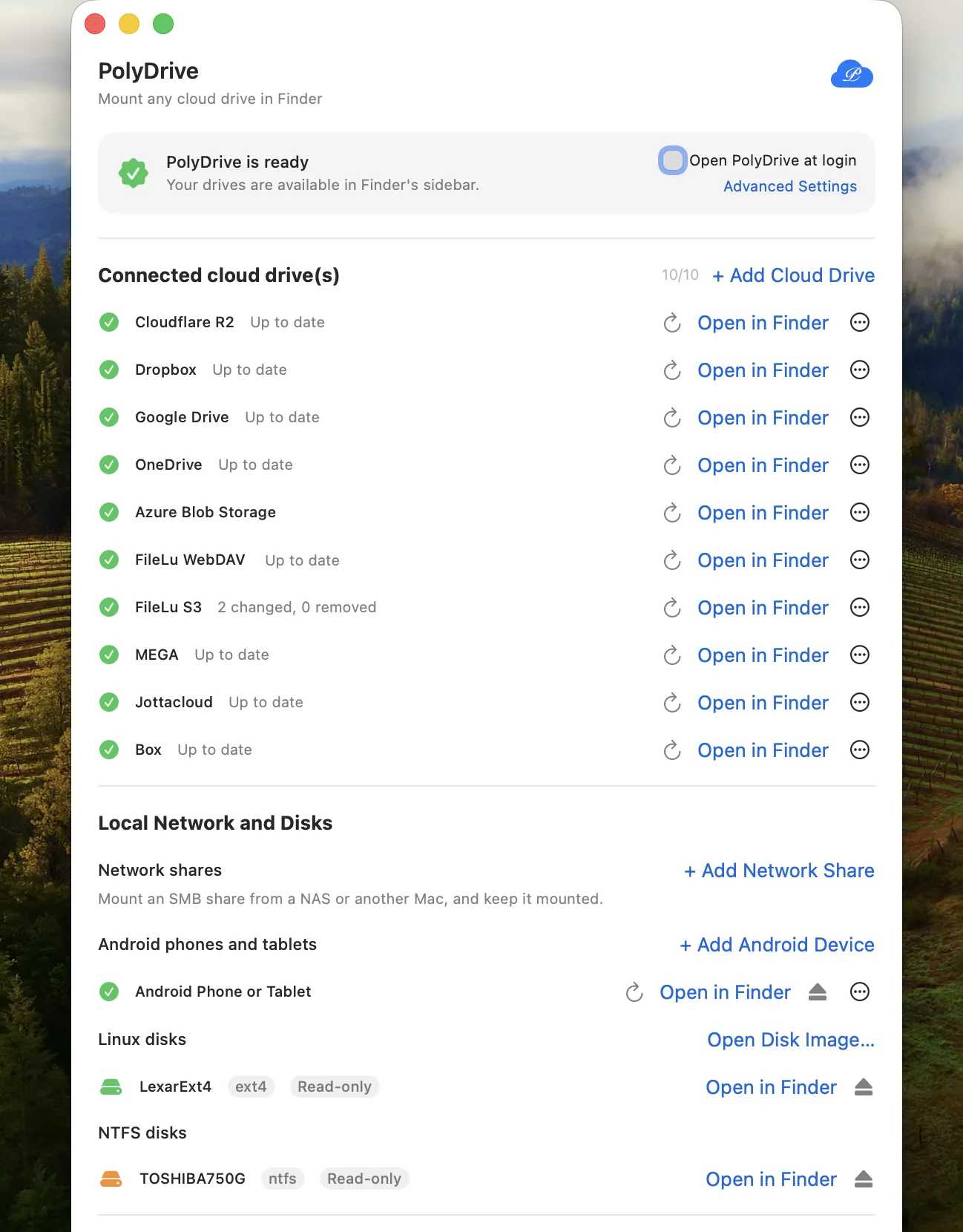This screenshot has width=963, height=1232.
Task: Click LexarExt4 Read-only badge
Action: (335, 1087)
